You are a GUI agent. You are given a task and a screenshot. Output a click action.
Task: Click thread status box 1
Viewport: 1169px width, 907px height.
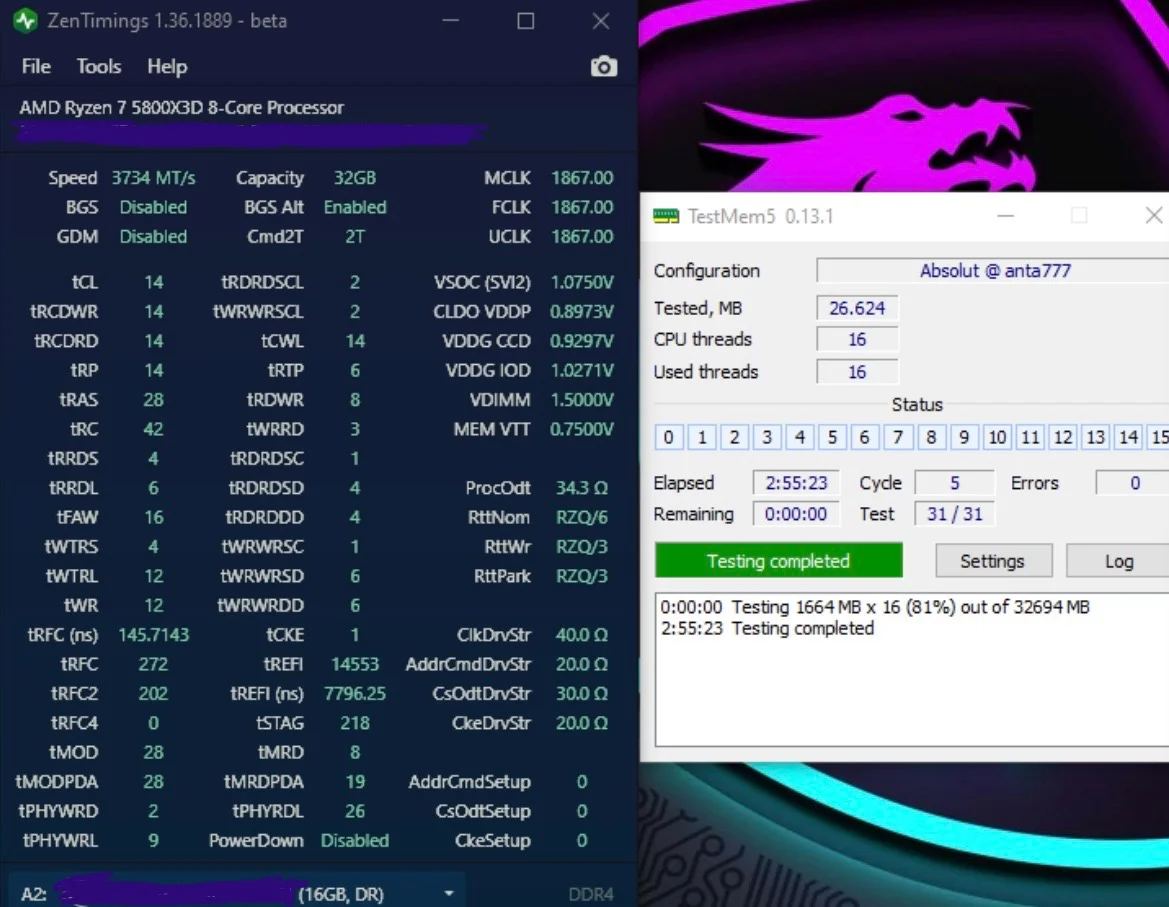coord(702,437)
